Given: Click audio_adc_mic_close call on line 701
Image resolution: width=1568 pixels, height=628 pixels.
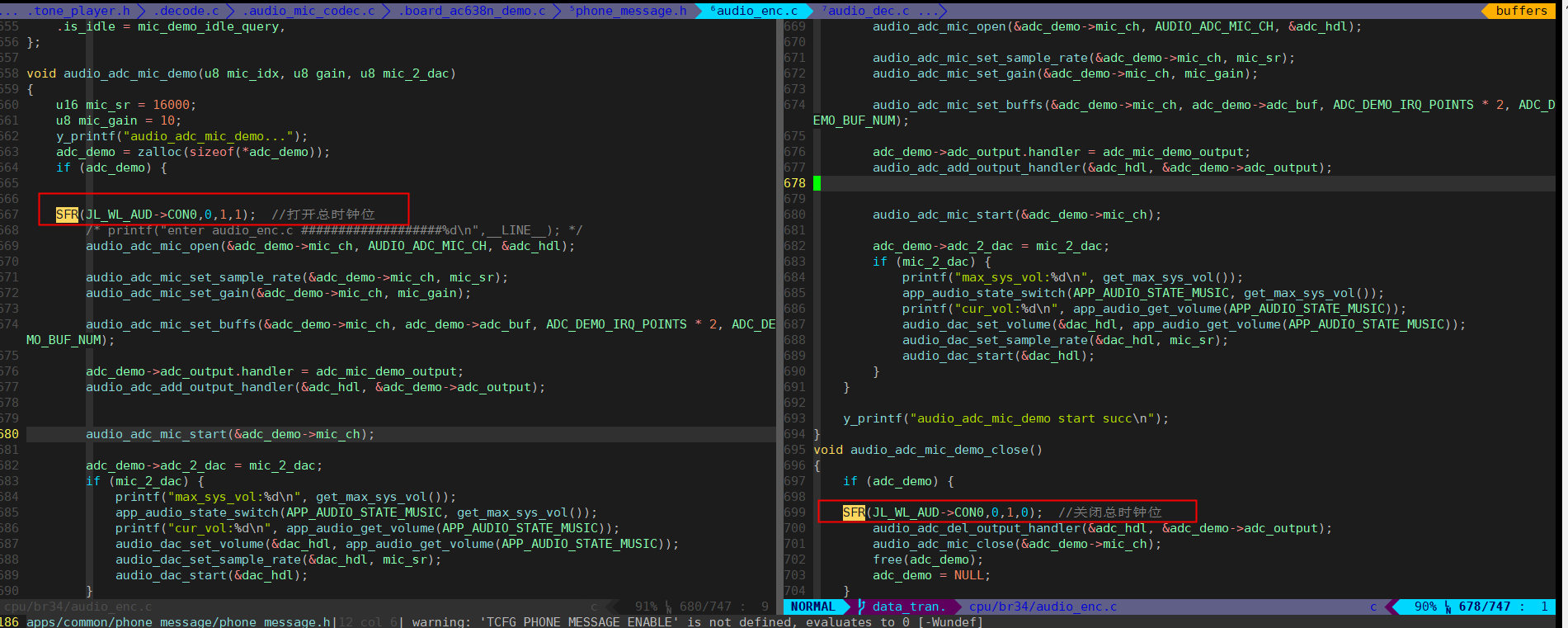Looking at the screenshot, I should pyautogui.click(x=1017, y=544).
